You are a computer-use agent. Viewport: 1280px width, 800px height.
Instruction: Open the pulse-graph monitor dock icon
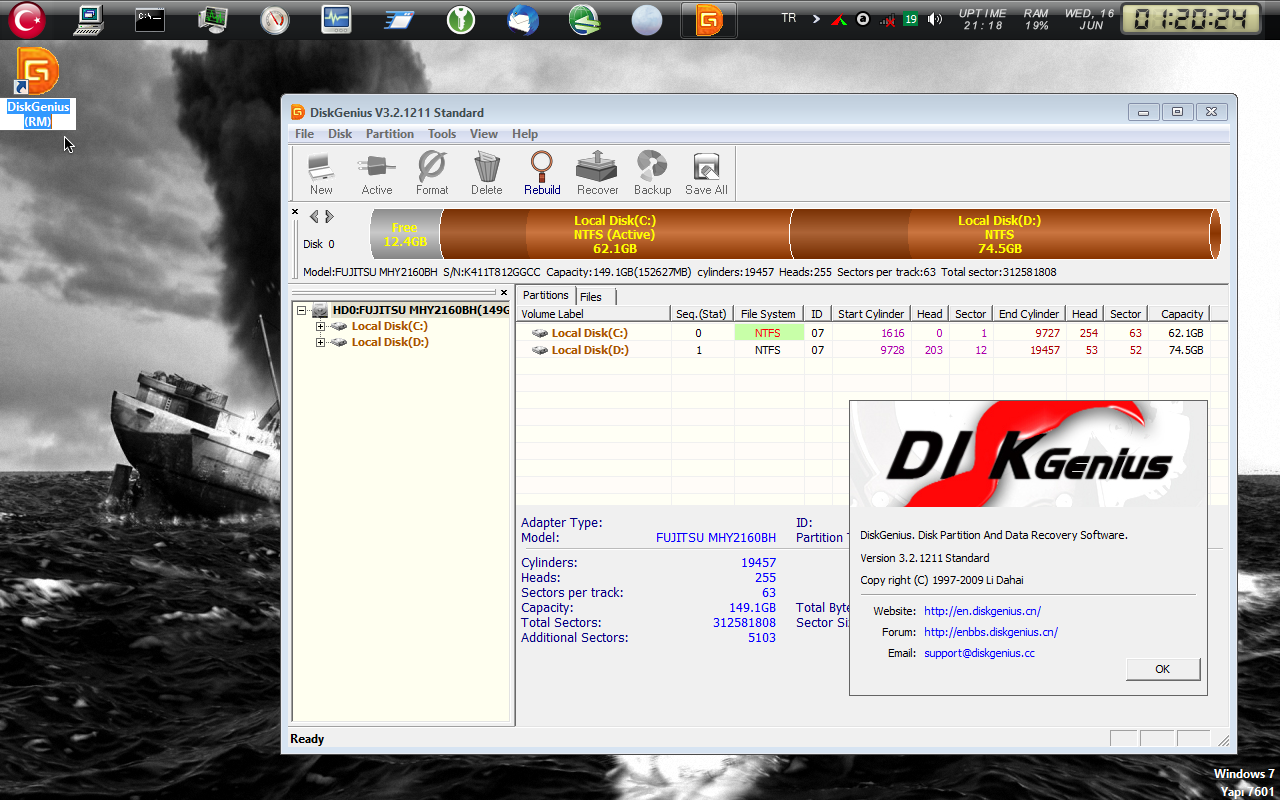point(337,19)
